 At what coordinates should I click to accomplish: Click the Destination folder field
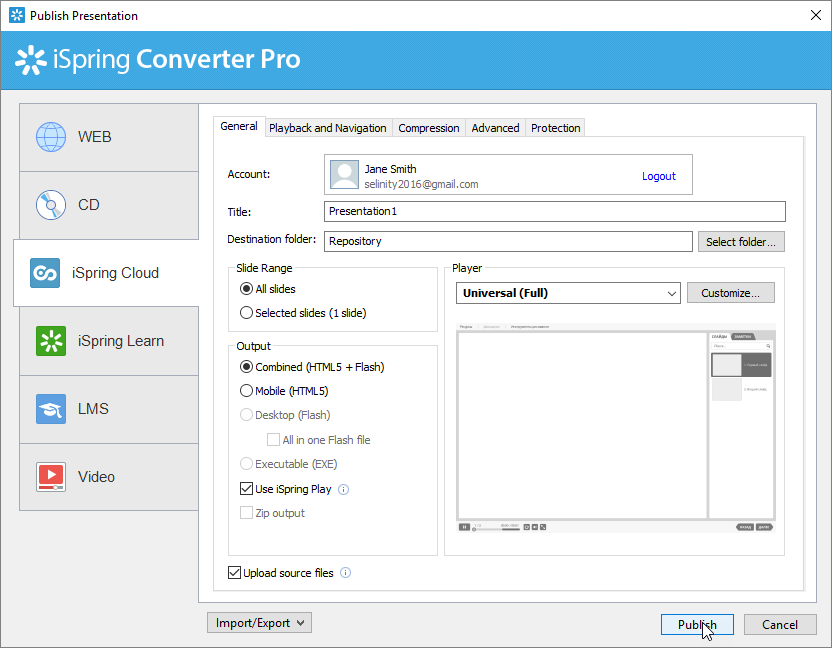click(x=508, y=241)
